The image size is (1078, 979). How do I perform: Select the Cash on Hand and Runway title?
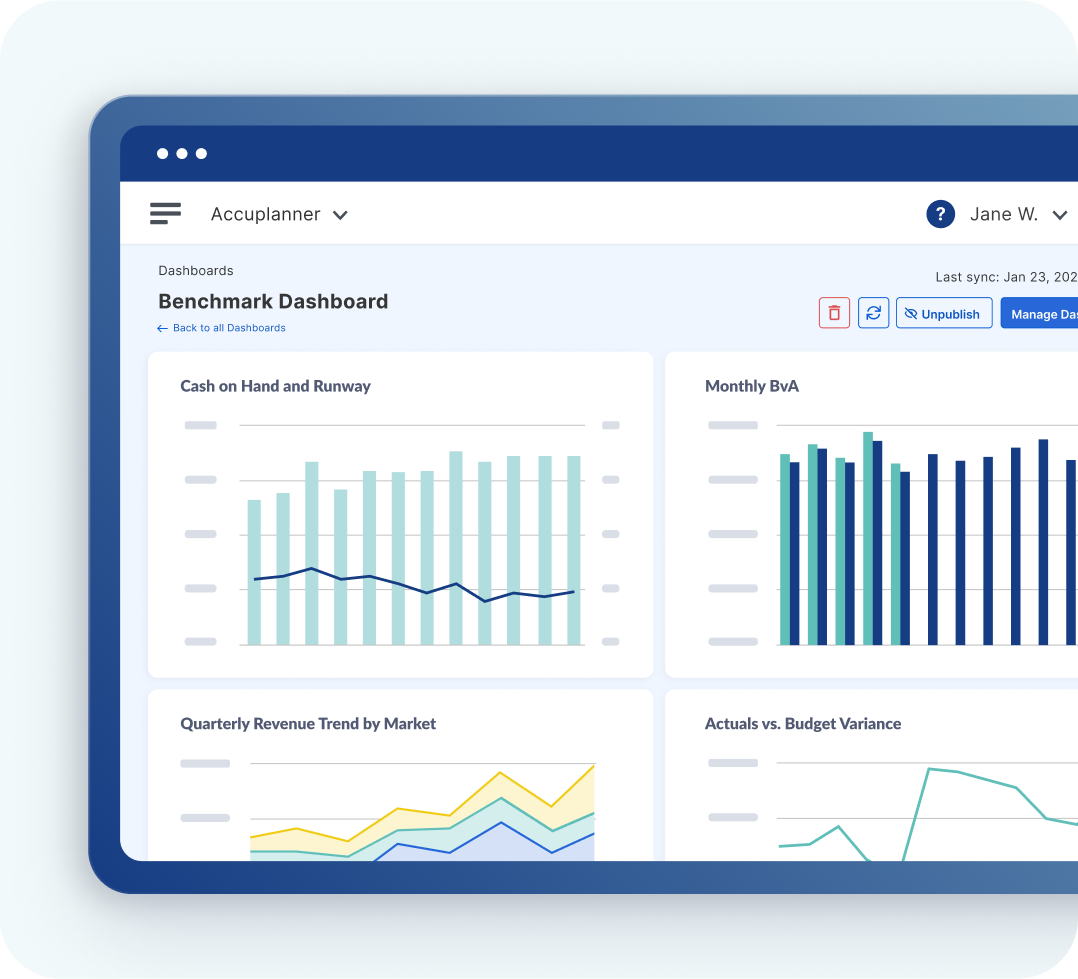click(275, 386)
